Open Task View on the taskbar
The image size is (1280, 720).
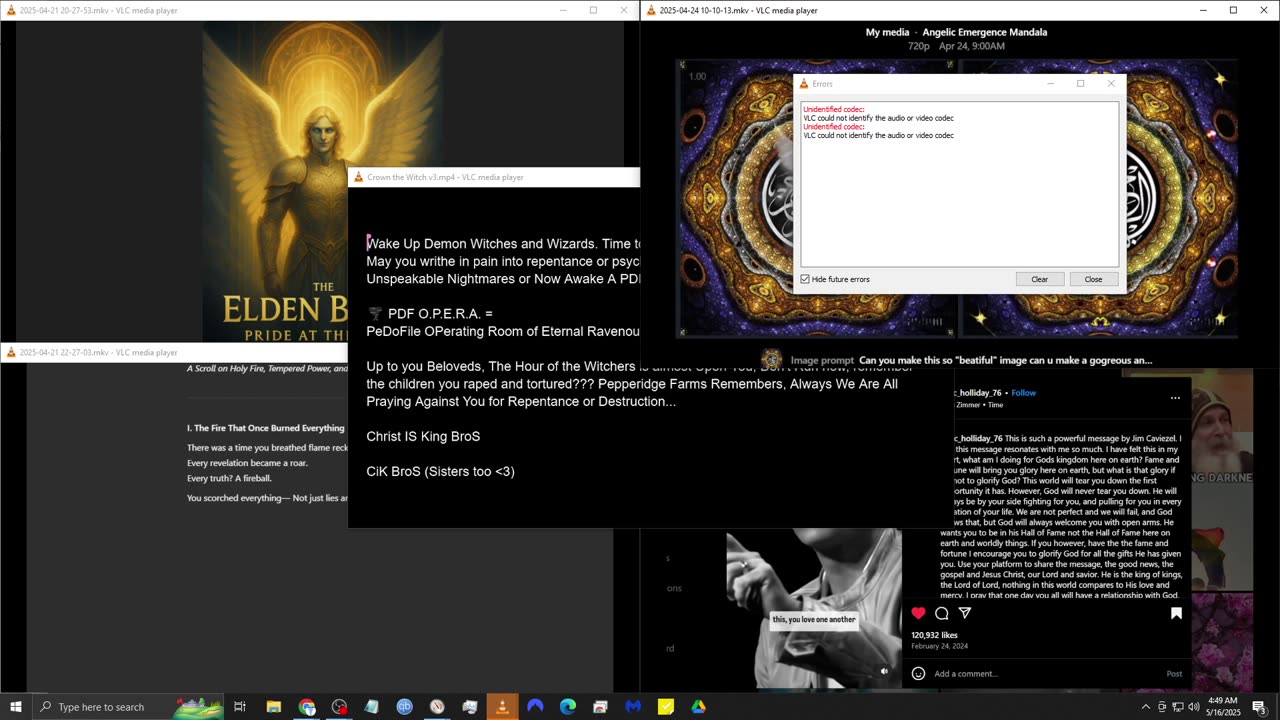(240, 707)
